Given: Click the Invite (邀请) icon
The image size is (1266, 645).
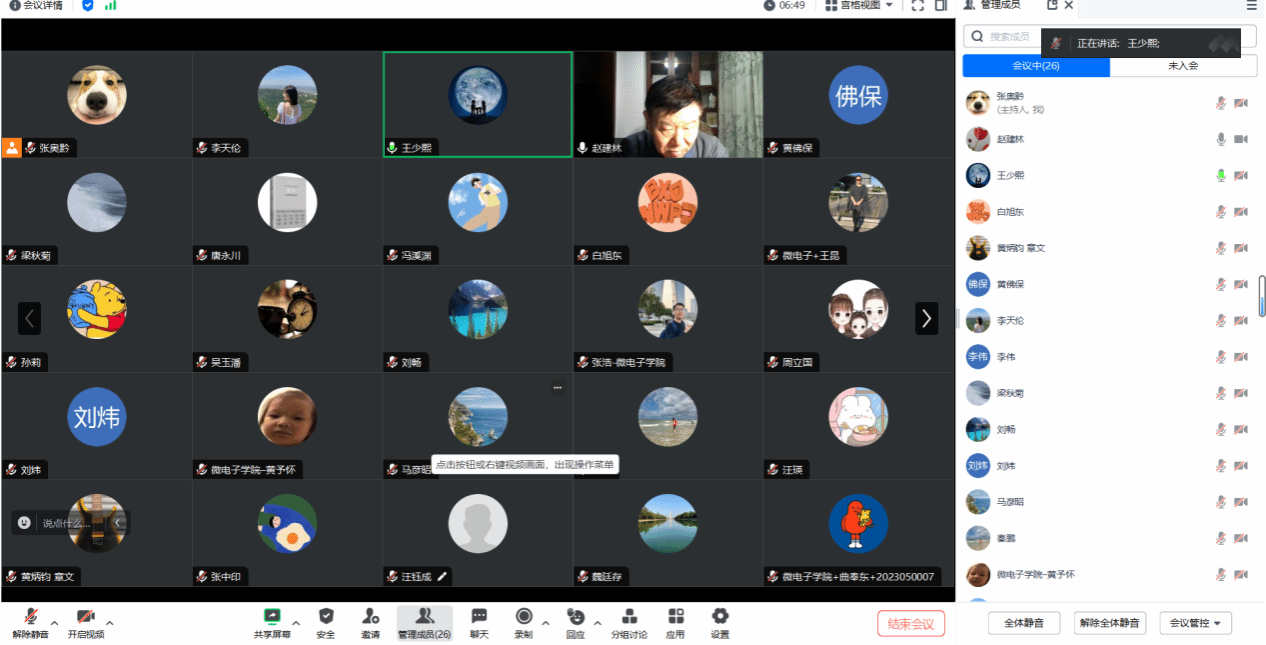Looking at the screenshot, I should [x=370, y=622].
